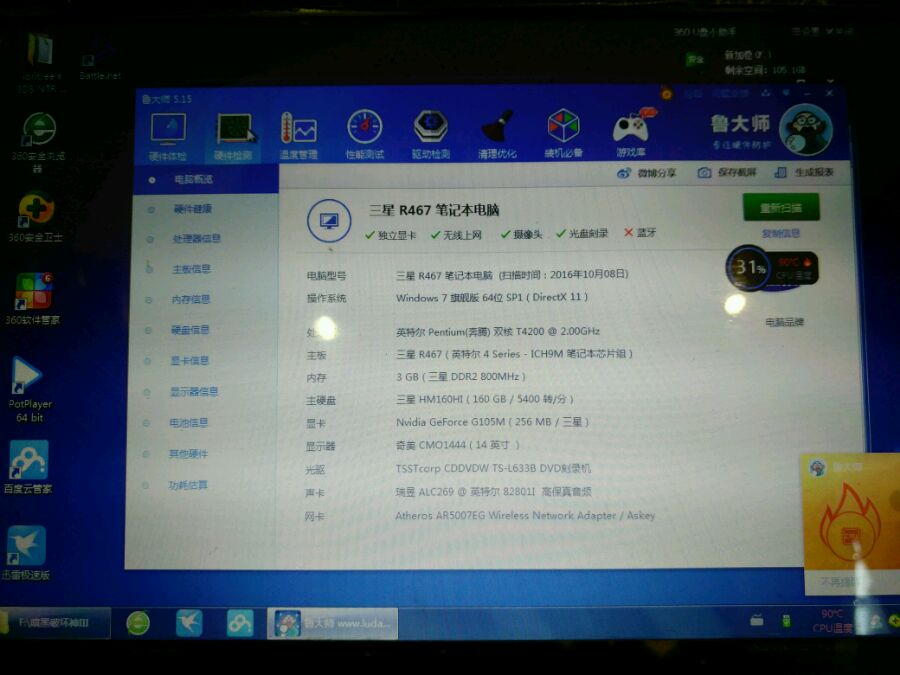Click the Thunder bird icon in taskbar
900x675 pixels.
189,623
